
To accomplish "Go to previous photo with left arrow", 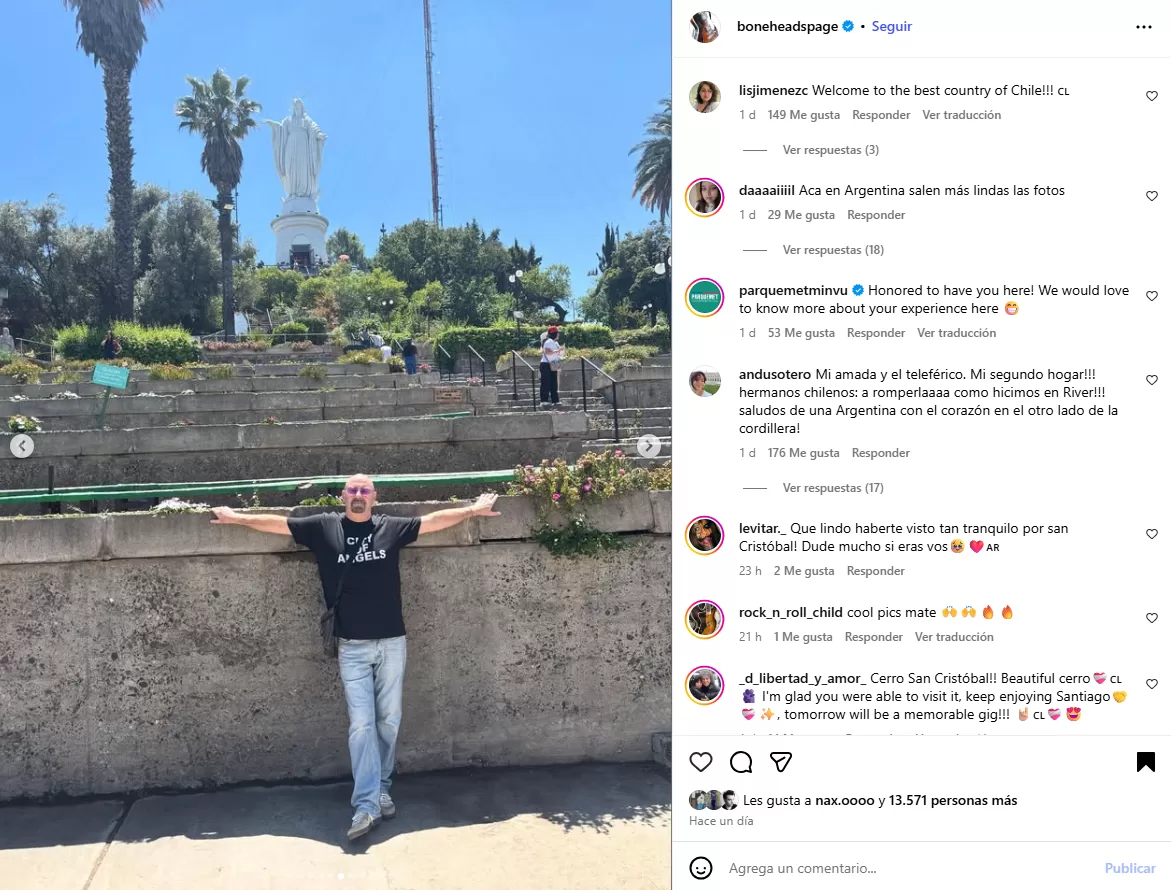I will (22, 446).
